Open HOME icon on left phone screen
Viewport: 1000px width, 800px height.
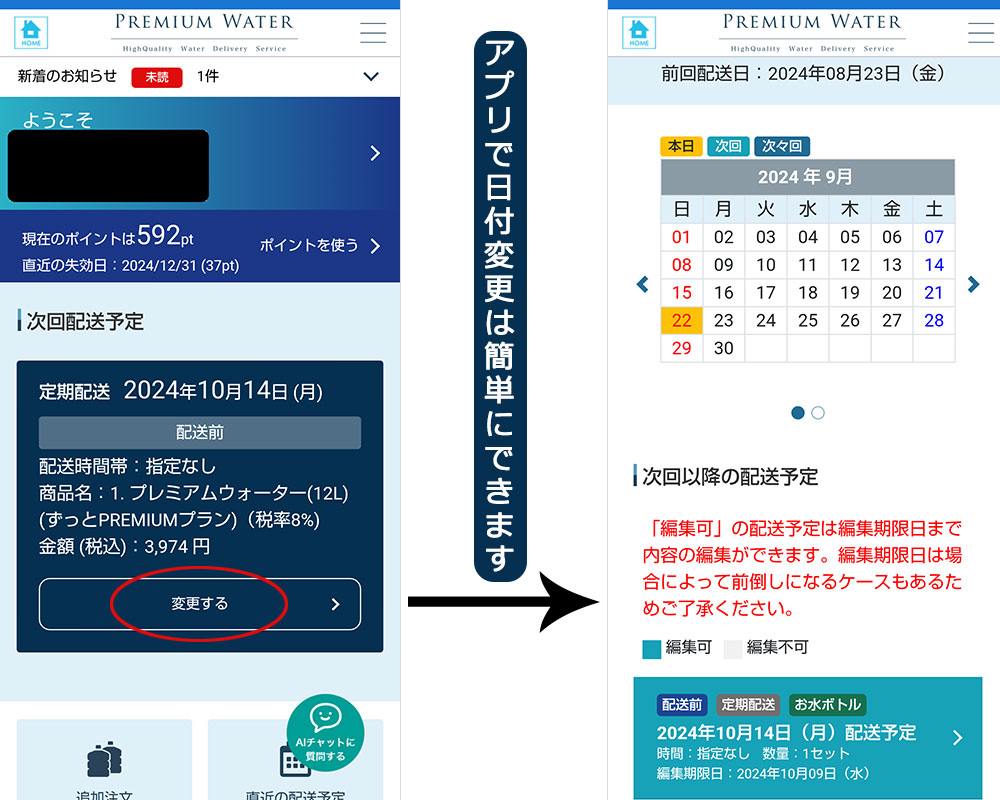(31, 33)
